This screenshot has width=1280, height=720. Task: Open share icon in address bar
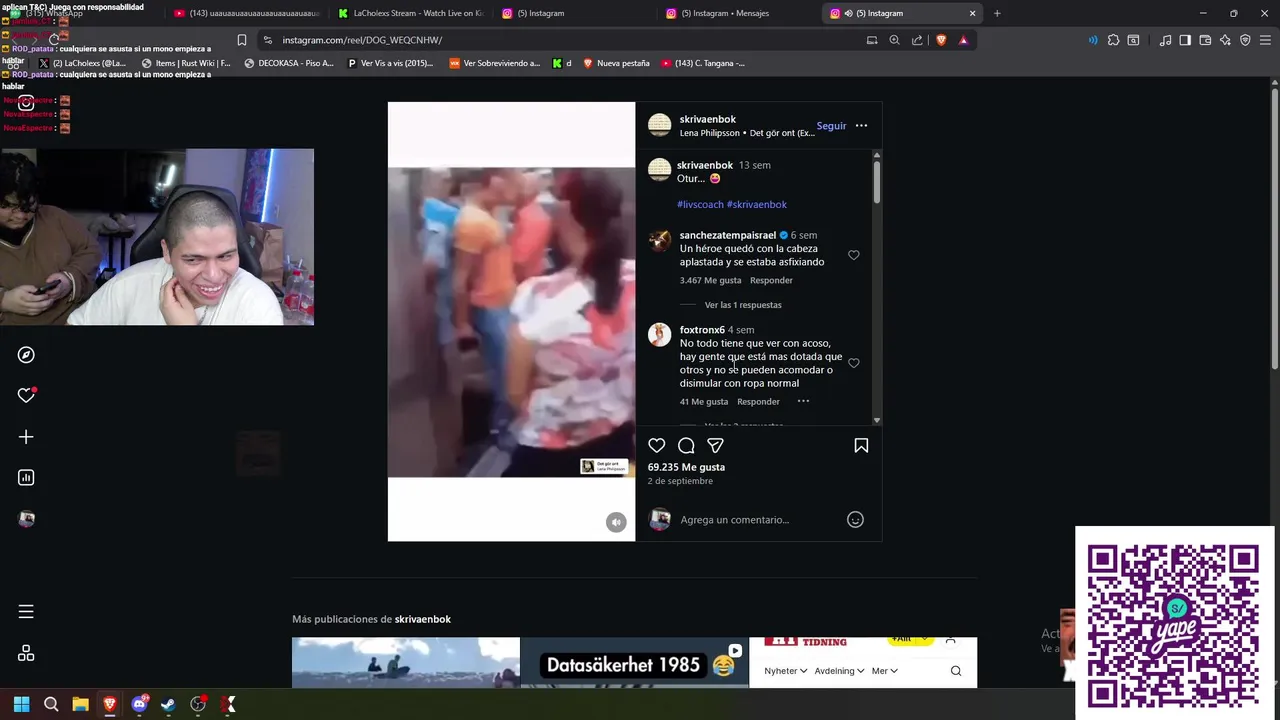click(x=917, y=40)
